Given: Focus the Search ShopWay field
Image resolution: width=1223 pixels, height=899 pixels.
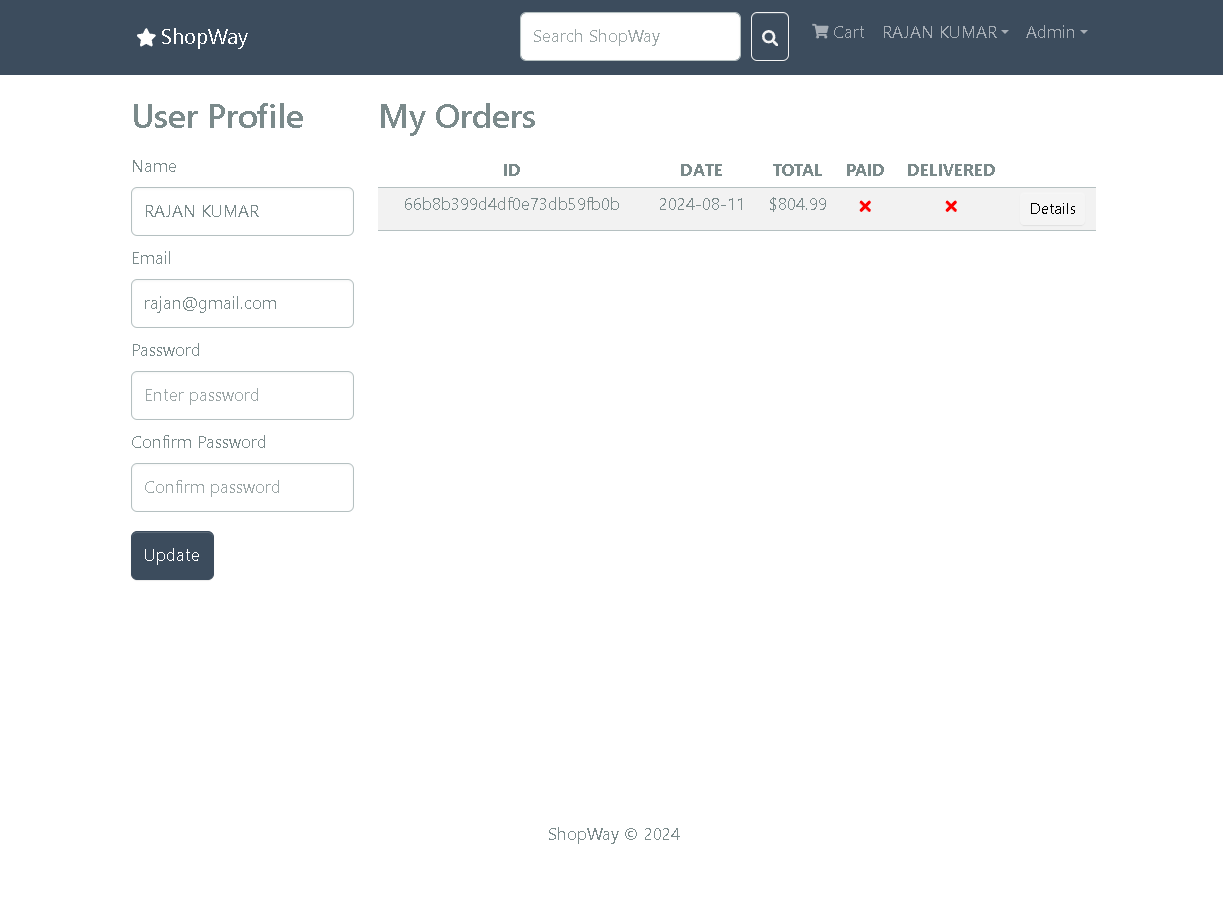Looking at the screenshot, I should point(630,37).
